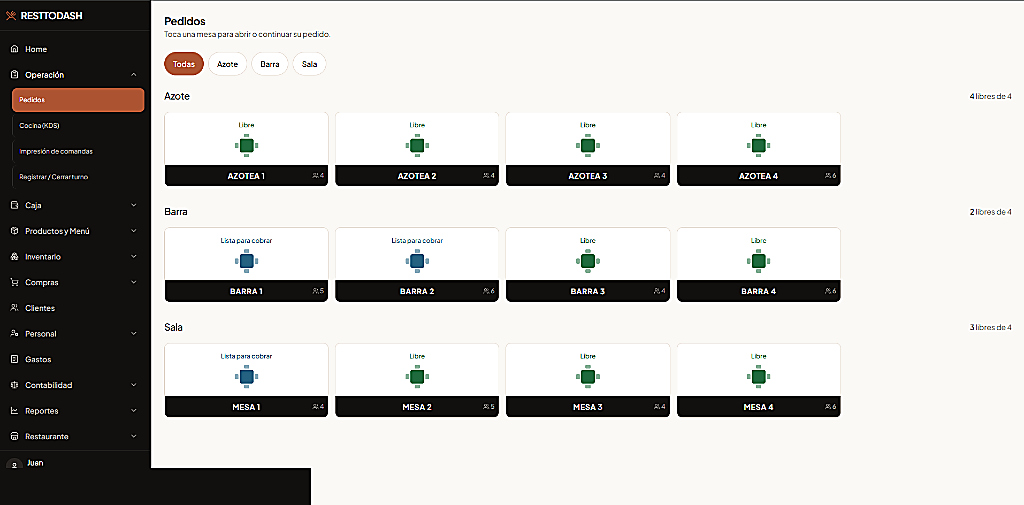Click the '3 libres de 4' counter
Image resolution: width=1024 pixels, height=505 pixels.
pos(991,327)
